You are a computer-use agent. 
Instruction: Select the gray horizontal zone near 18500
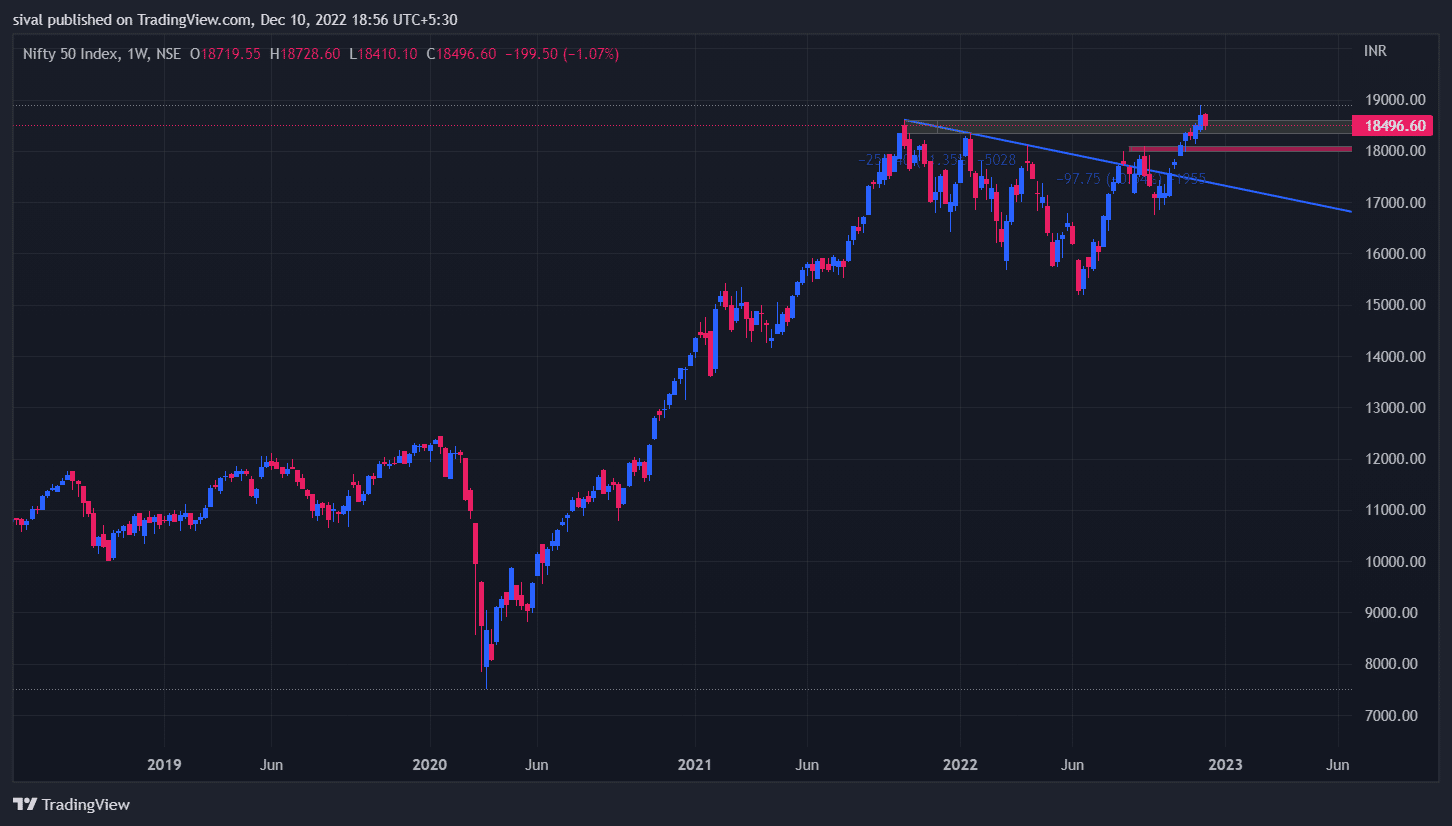[1128, 127]
